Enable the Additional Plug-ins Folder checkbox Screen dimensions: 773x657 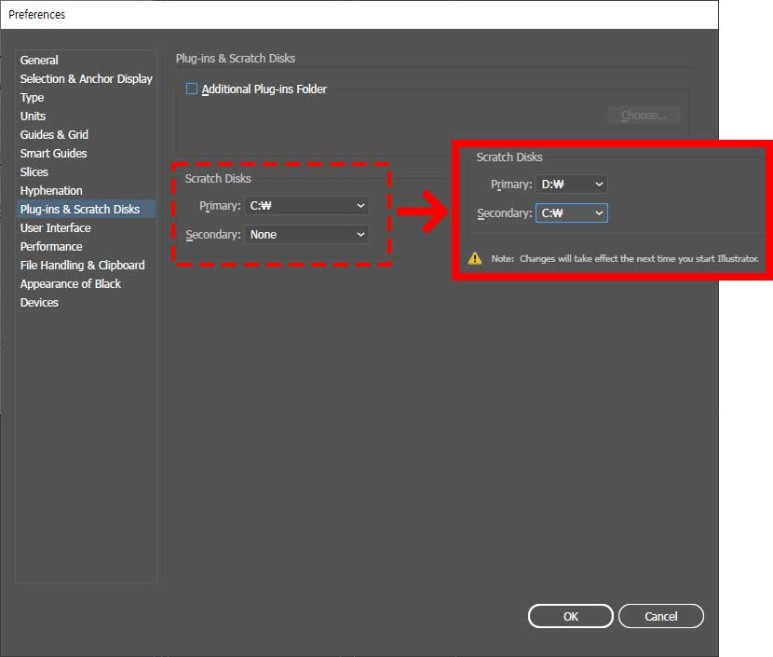click(192, 89)
